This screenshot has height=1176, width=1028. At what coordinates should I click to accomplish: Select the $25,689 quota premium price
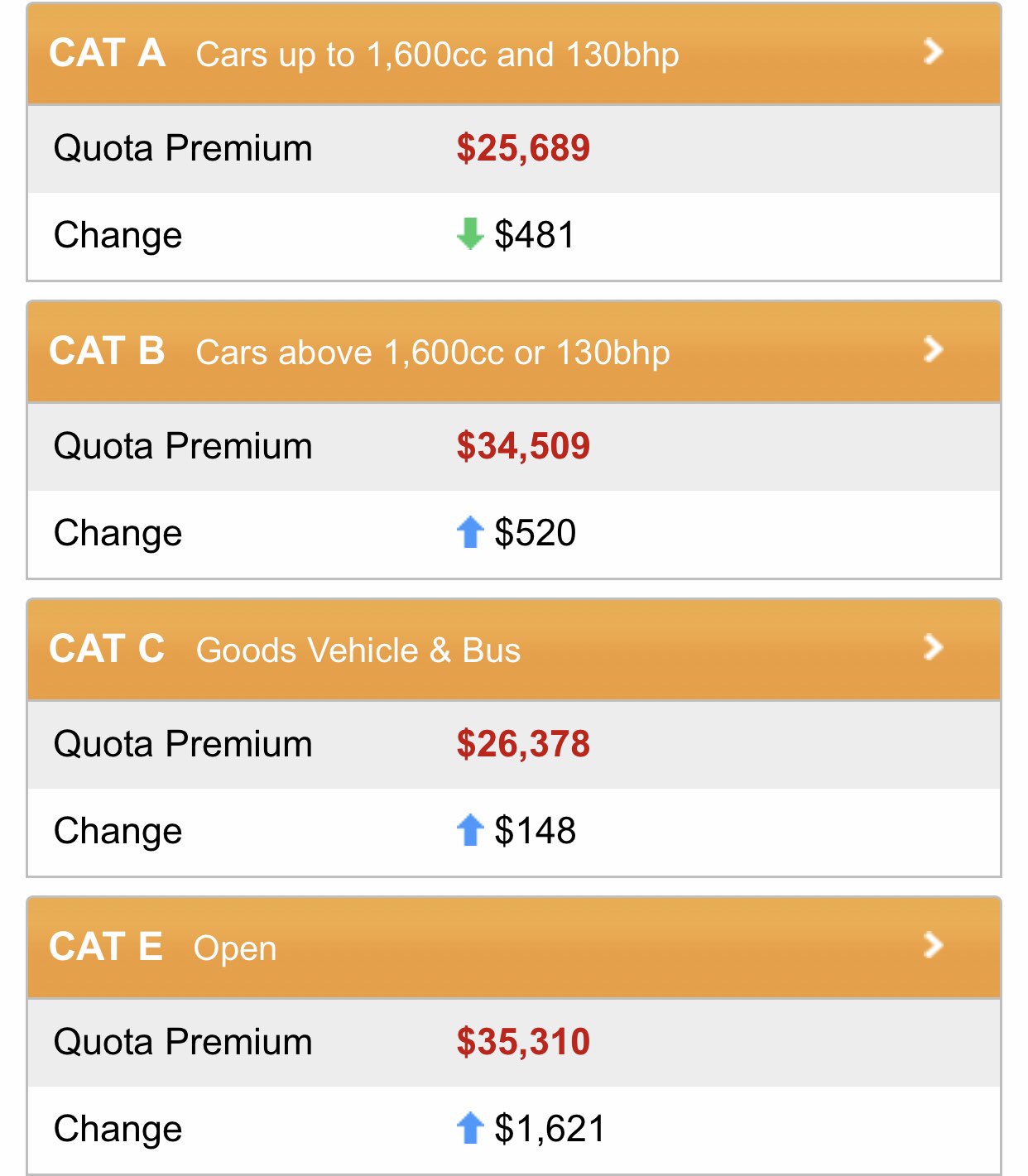(x=523, y=149)
